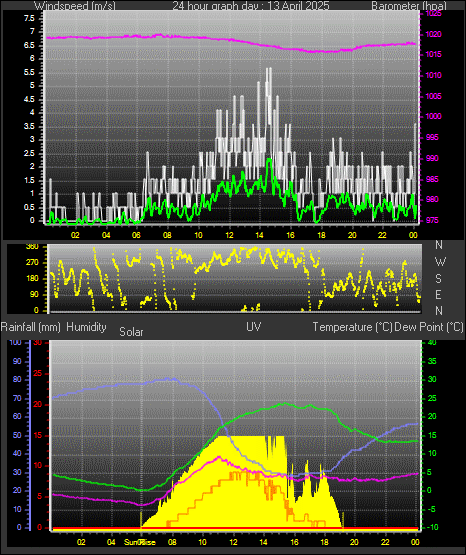The width and height of the screenshot is (466, 555).
Task: Select the "Humidity" label
Action: coord(86,327)
